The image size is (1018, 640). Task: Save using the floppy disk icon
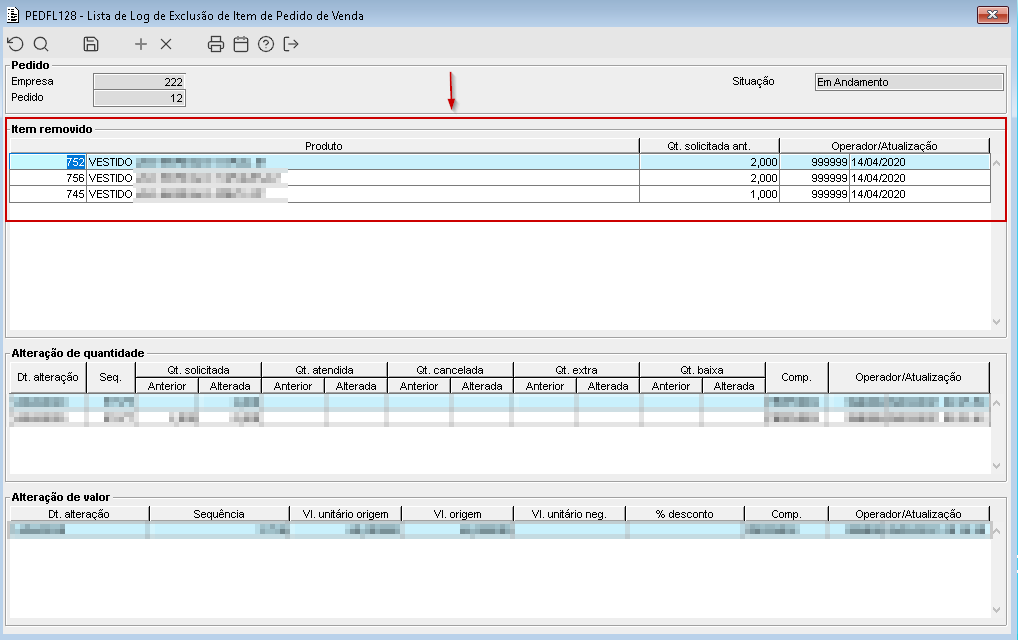[91, 44]
